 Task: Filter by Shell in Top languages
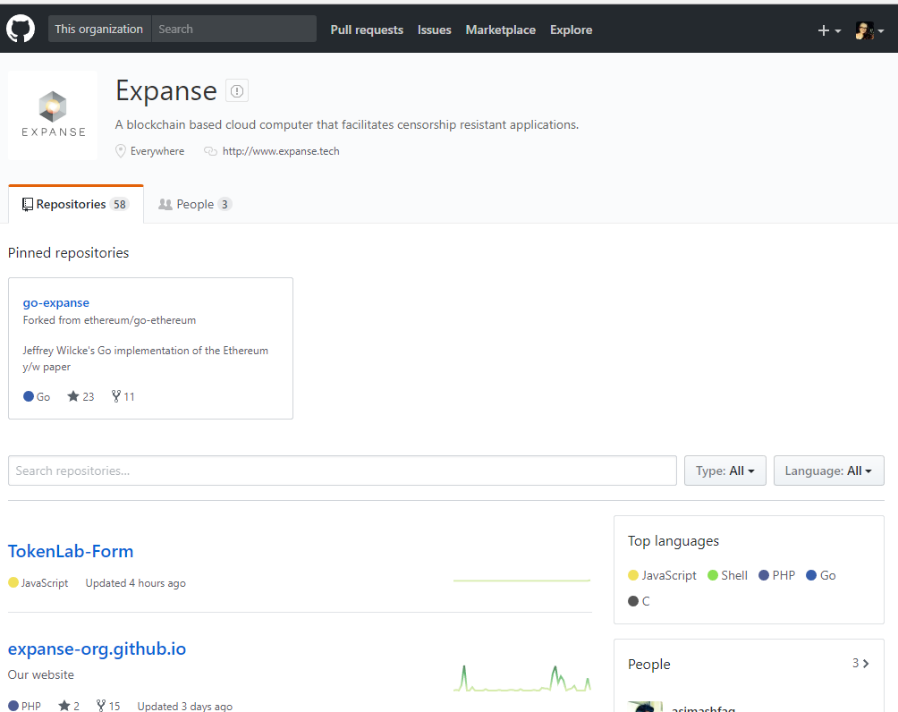coord(727,575)
